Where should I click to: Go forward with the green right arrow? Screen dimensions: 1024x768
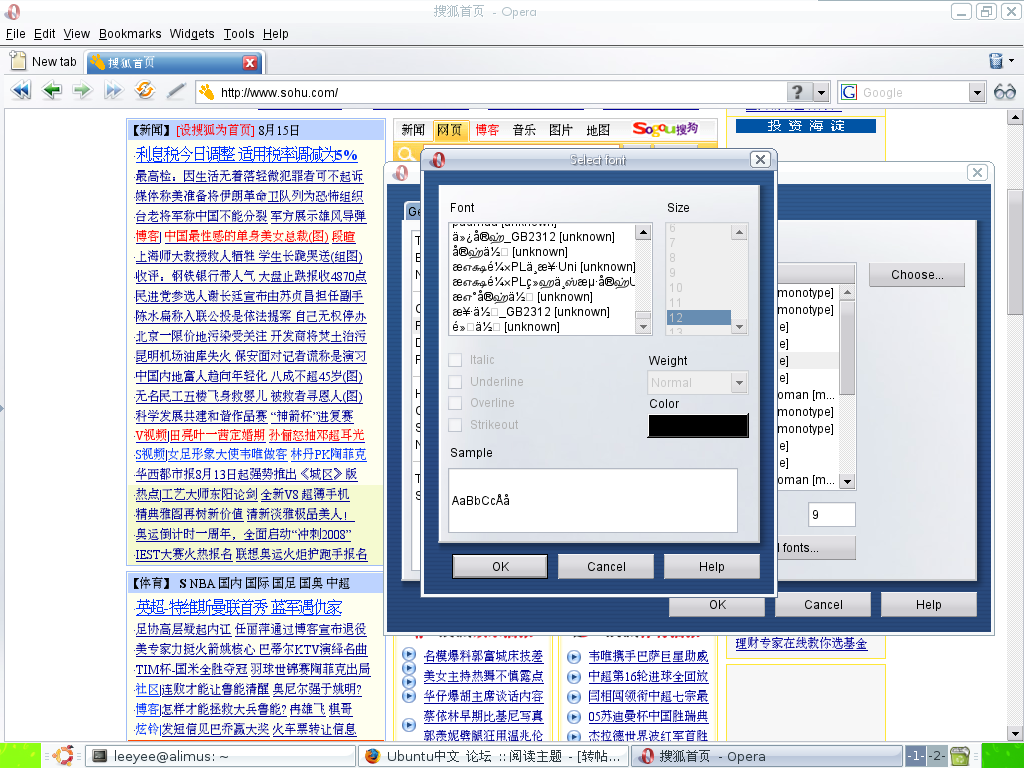(82, 90)
